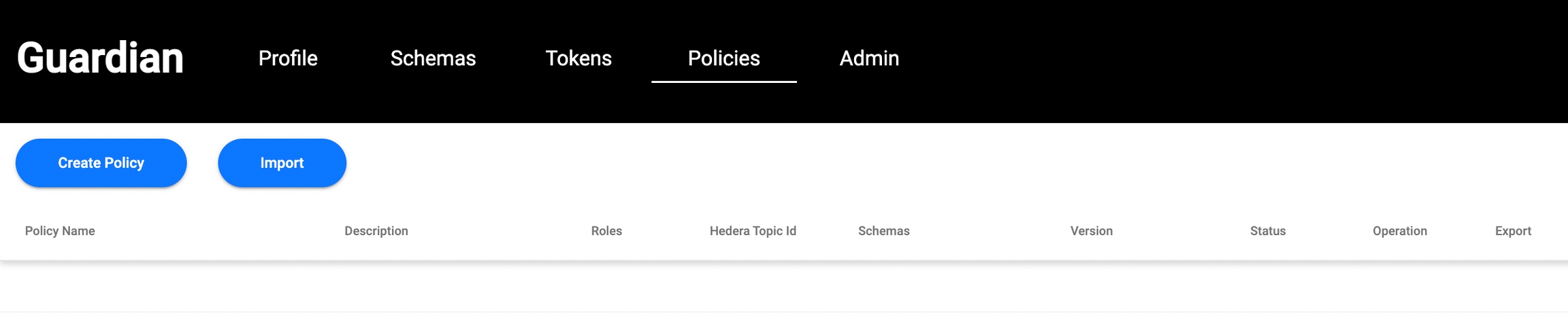Click the Status column header
This screenshot has width=1568, height=333.
click(x=1268, y=231)
